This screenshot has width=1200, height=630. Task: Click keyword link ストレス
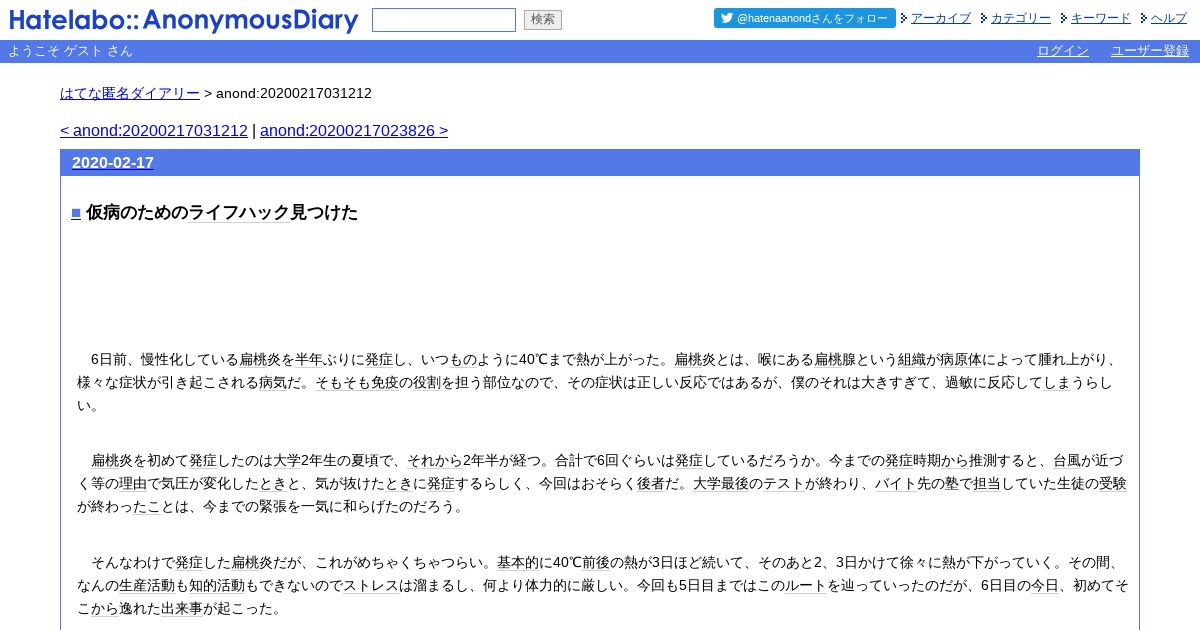tap(371, 586)
